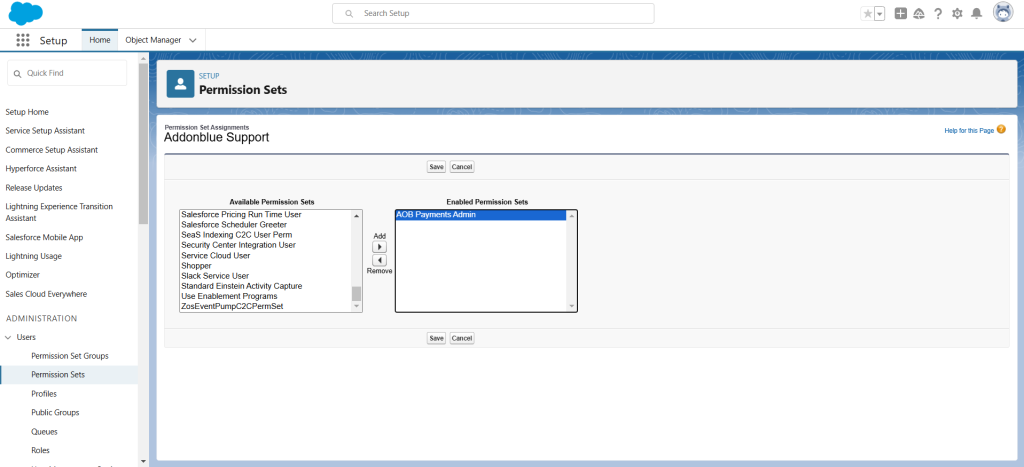The height and width of the screenshot is (467, 1024).
Task: Open the user profile avatar
Action: 1003,12
